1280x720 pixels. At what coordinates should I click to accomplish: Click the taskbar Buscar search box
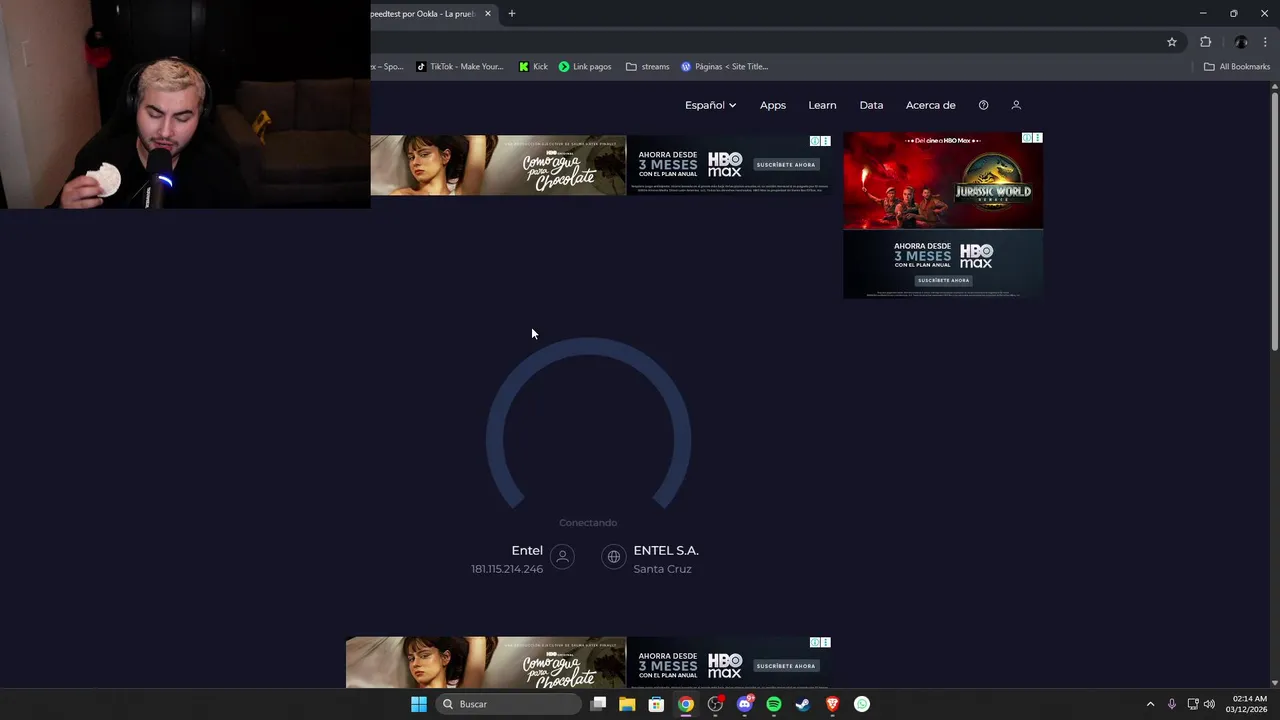[x=509, y=704]
